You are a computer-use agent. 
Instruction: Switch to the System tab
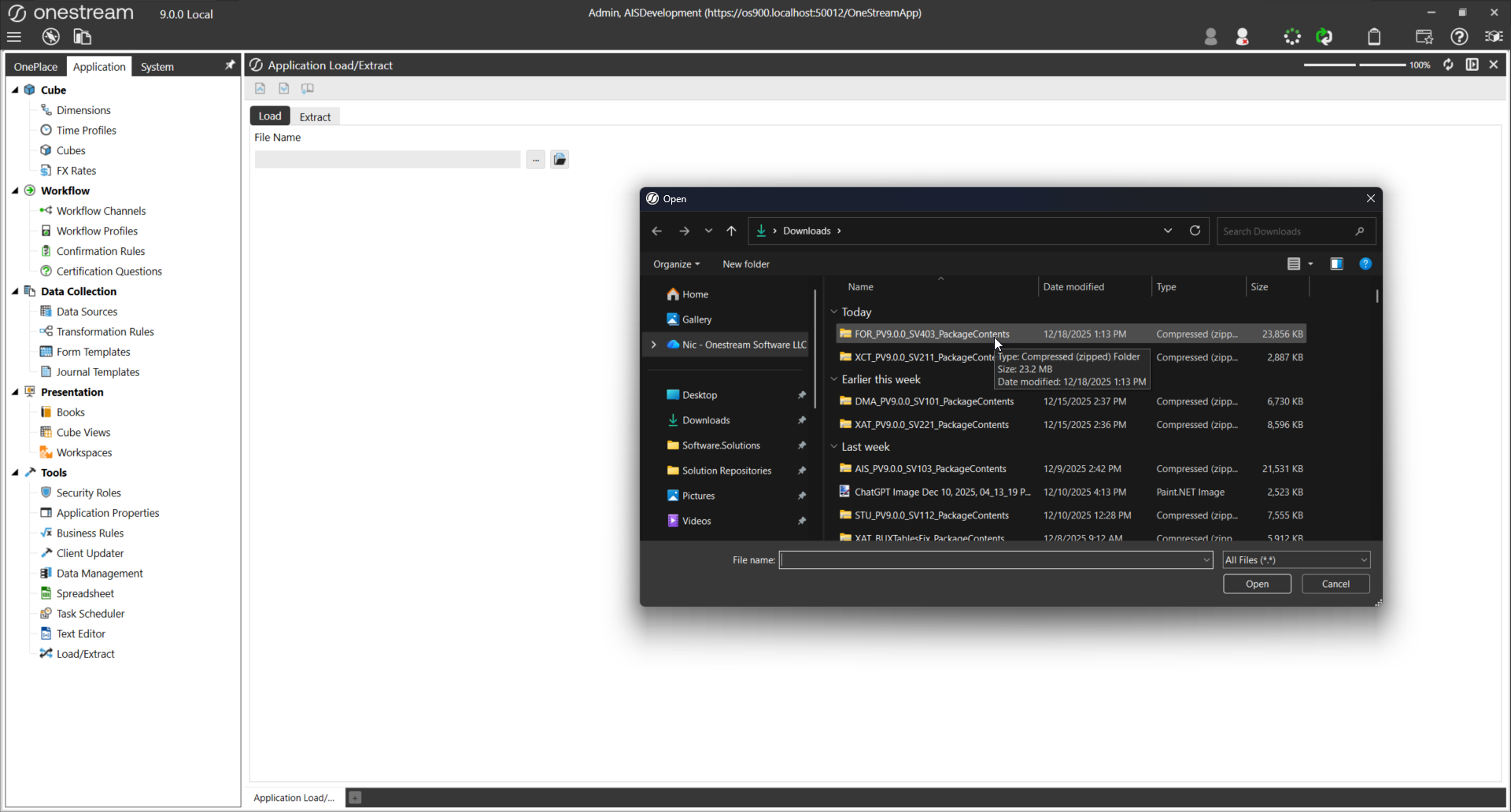tap(157, 67)
